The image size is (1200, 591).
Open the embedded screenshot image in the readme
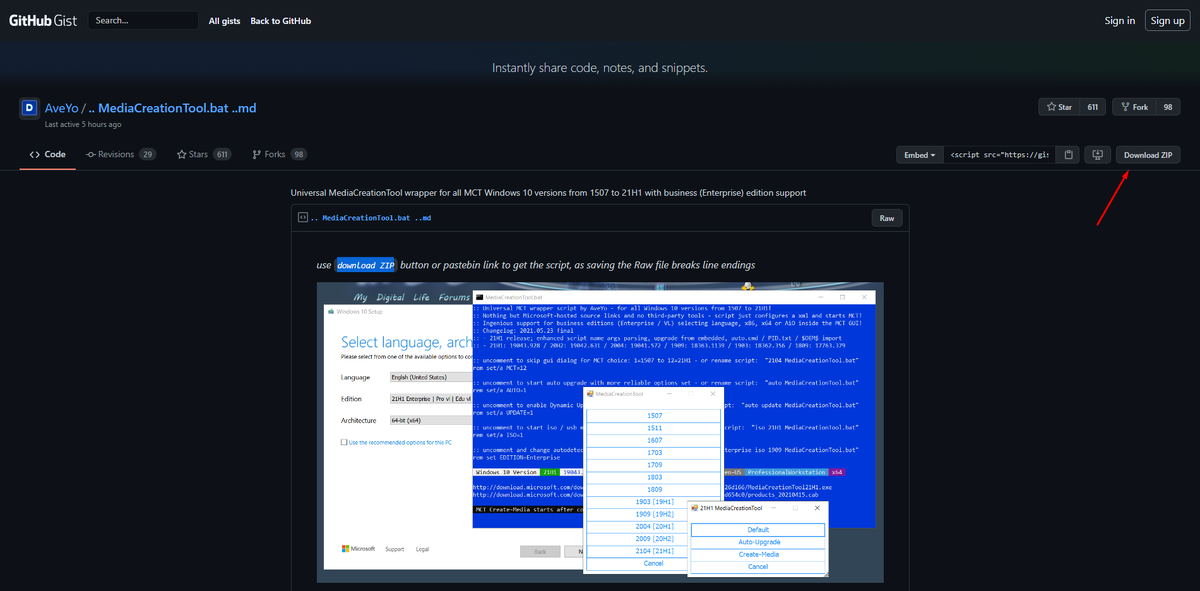click(600, 432)
